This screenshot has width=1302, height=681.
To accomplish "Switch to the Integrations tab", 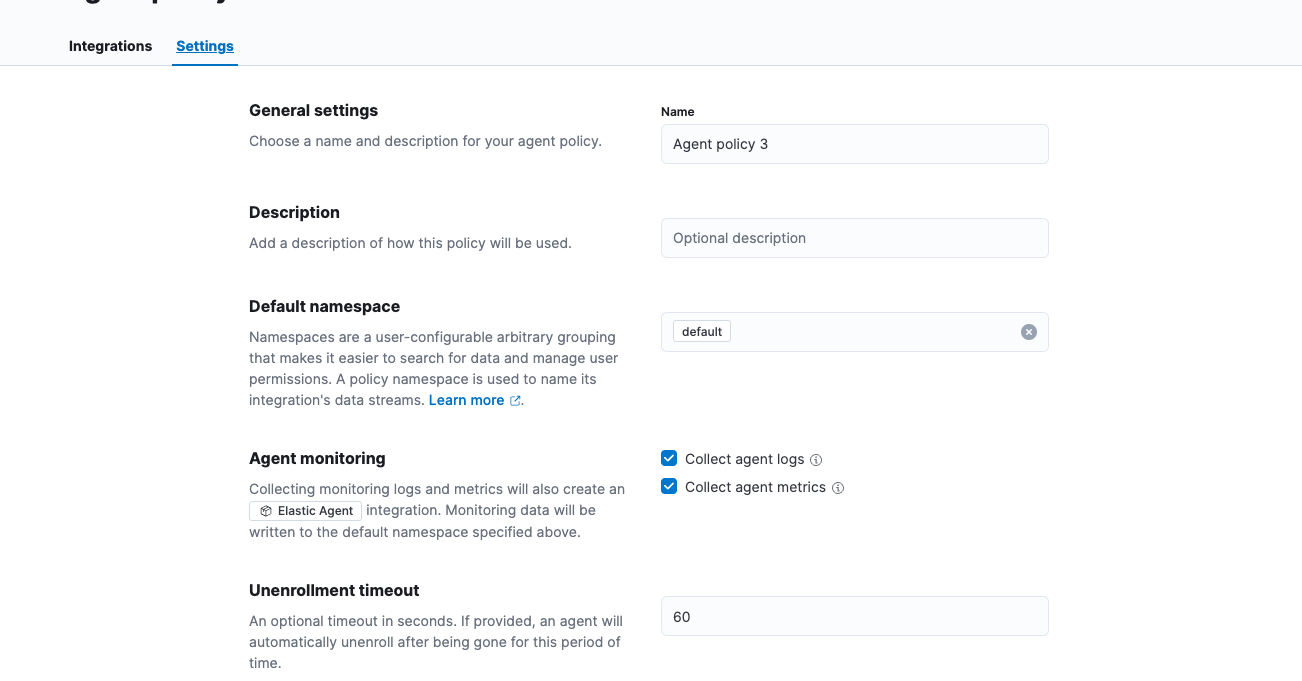I will 110,46.
